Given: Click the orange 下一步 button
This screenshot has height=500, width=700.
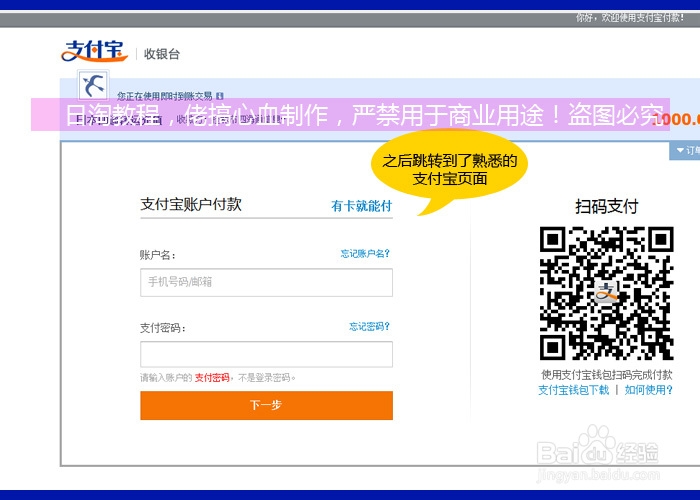Looking at the screenshot, I should coord(267,405).
